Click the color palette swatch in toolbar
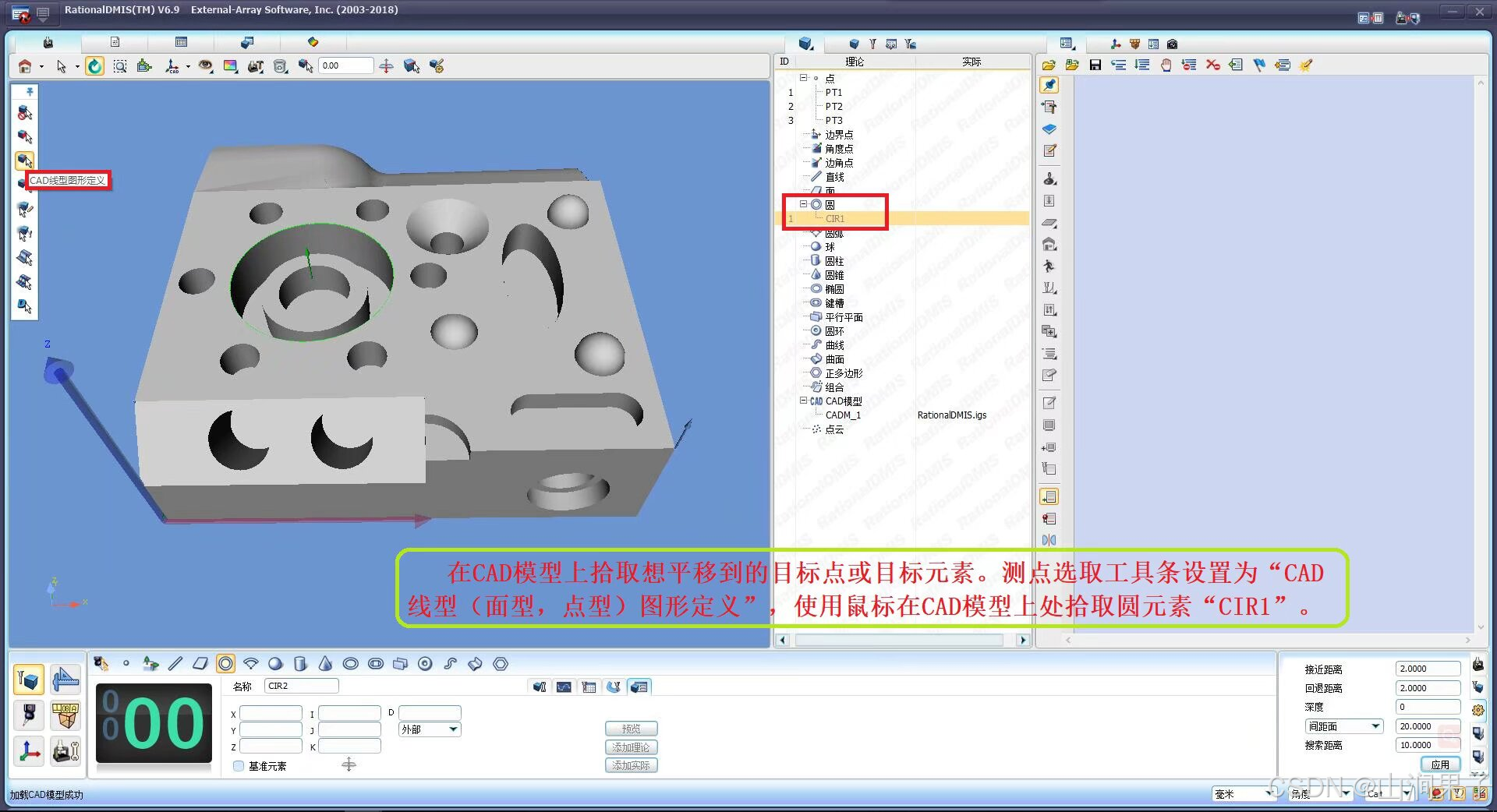This screenshot has height=812, width=1497. coord(231,65)
